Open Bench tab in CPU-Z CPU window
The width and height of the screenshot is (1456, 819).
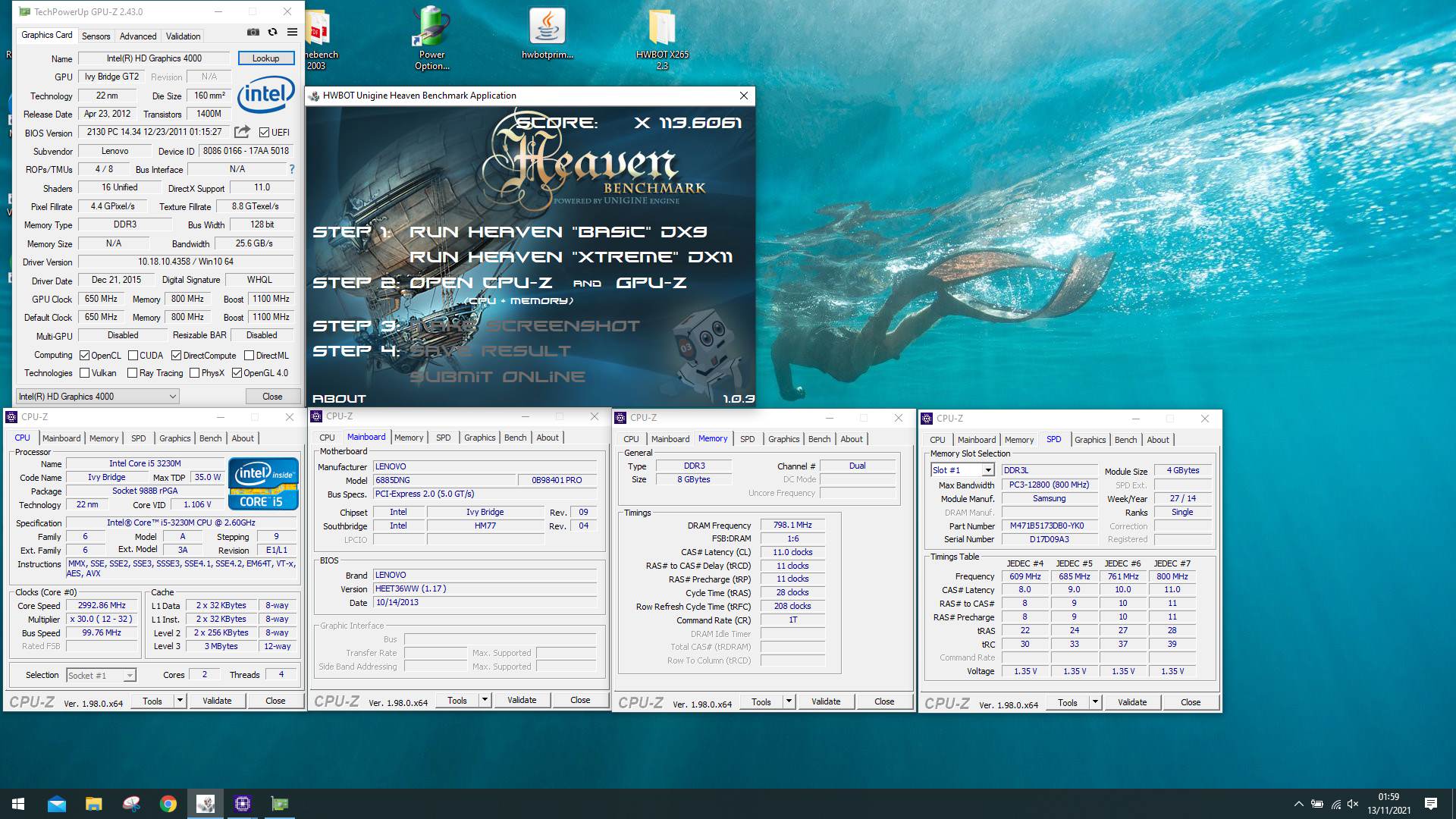(211, 438)
